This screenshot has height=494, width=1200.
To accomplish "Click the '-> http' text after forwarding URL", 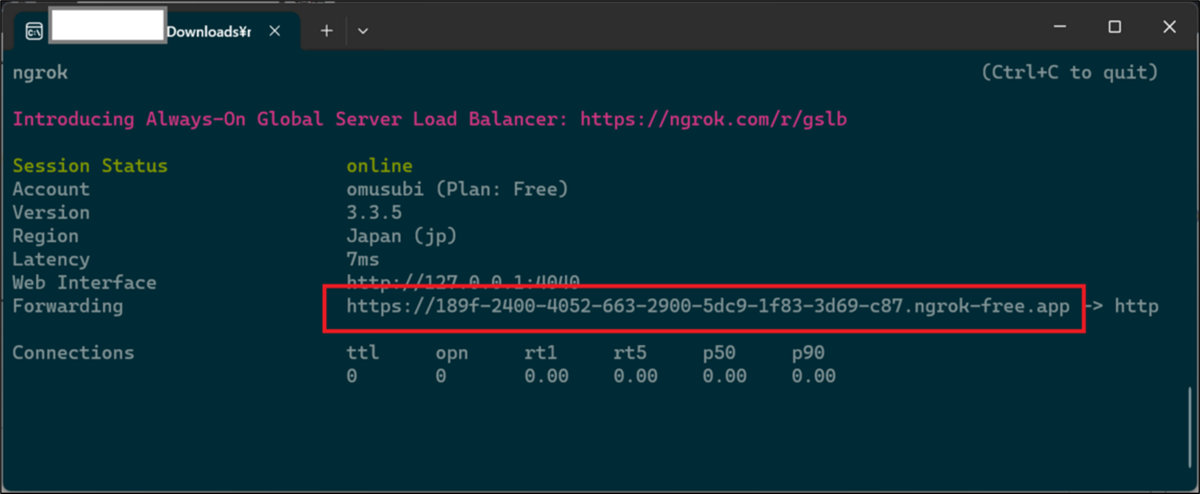I will tap(1121, 306).
